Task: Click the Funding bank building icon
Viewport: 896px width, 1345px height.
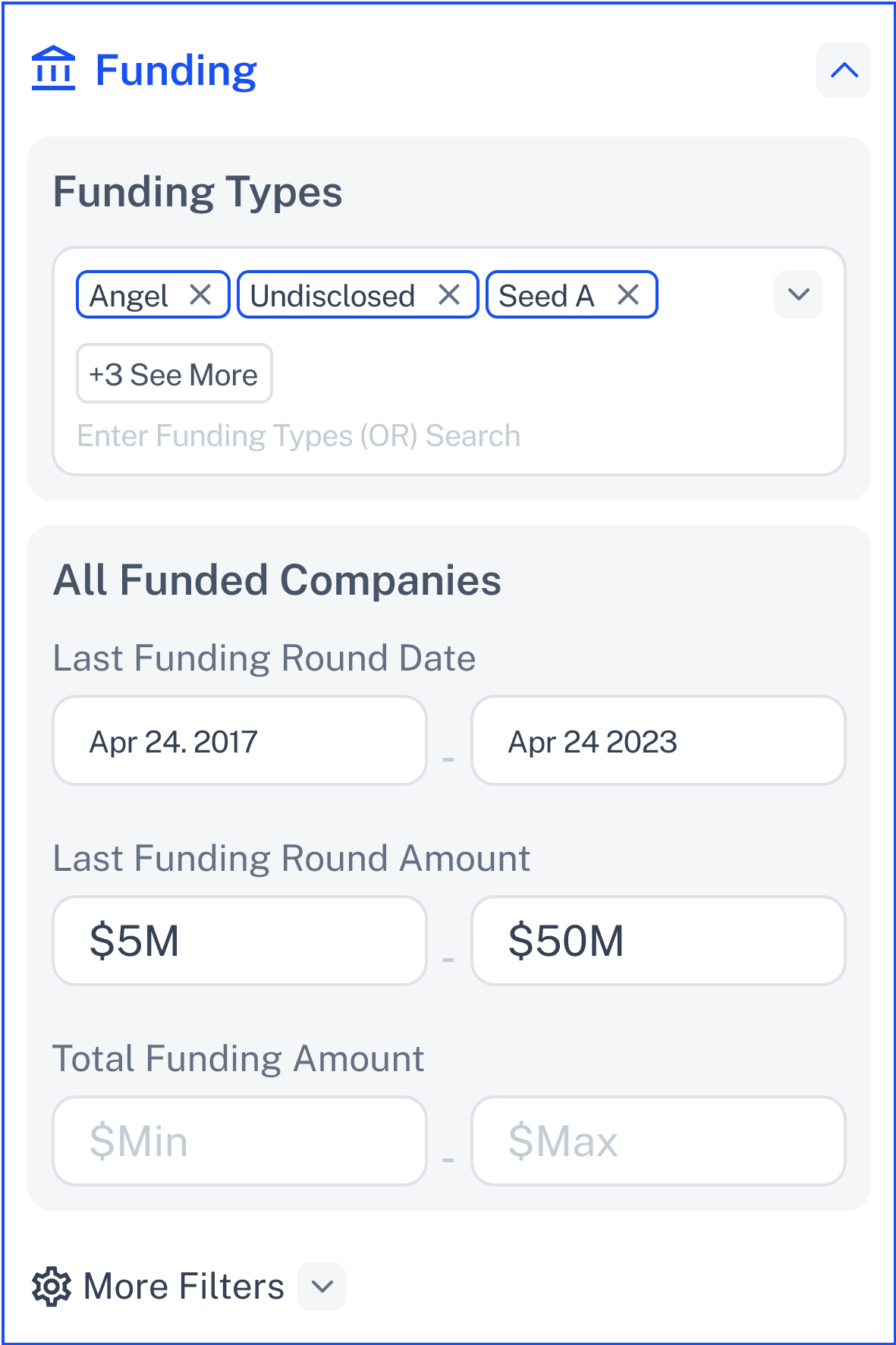Action: click(53, 69)
